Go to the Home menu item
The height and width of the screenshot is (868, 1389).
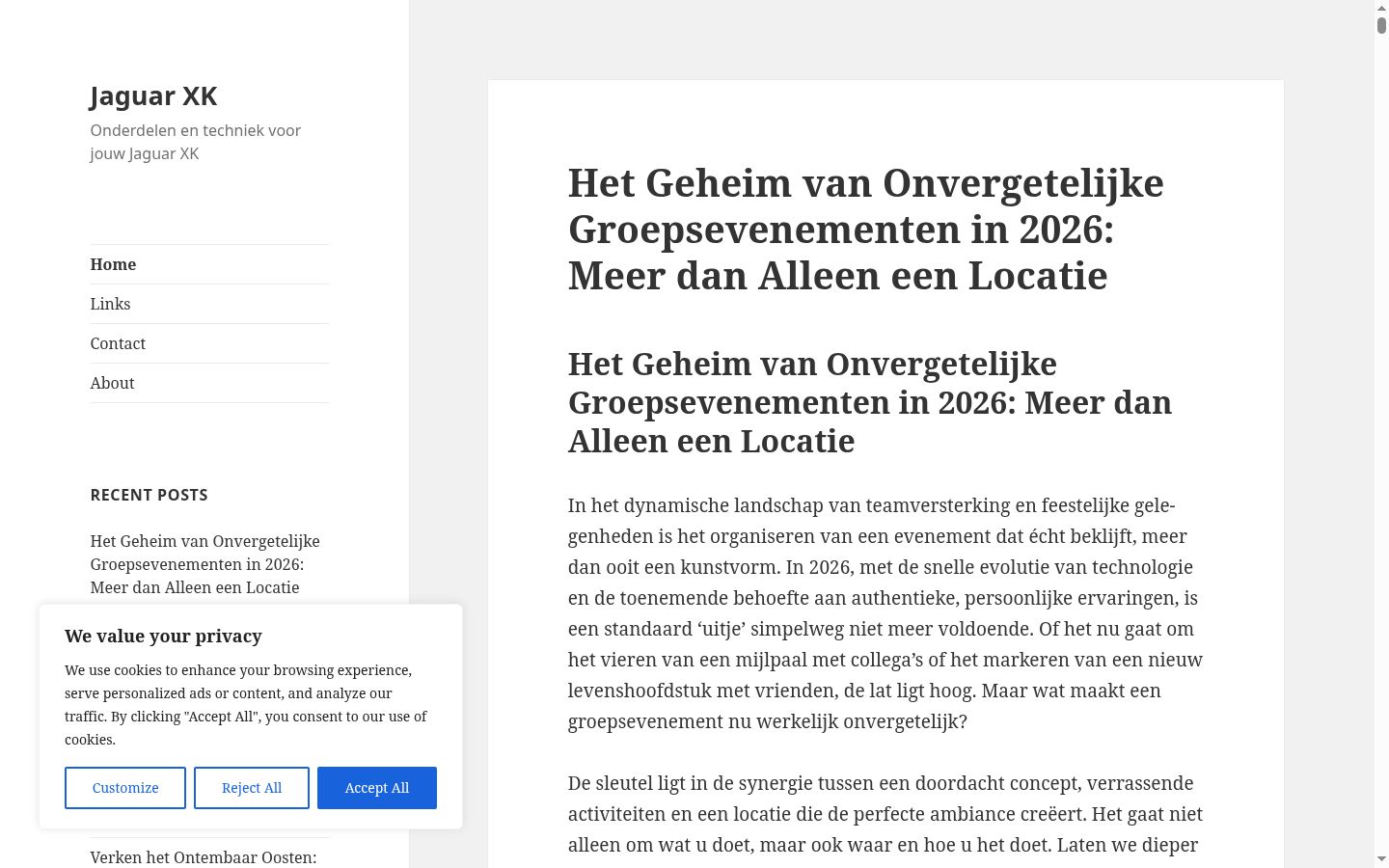coord(113,264)
